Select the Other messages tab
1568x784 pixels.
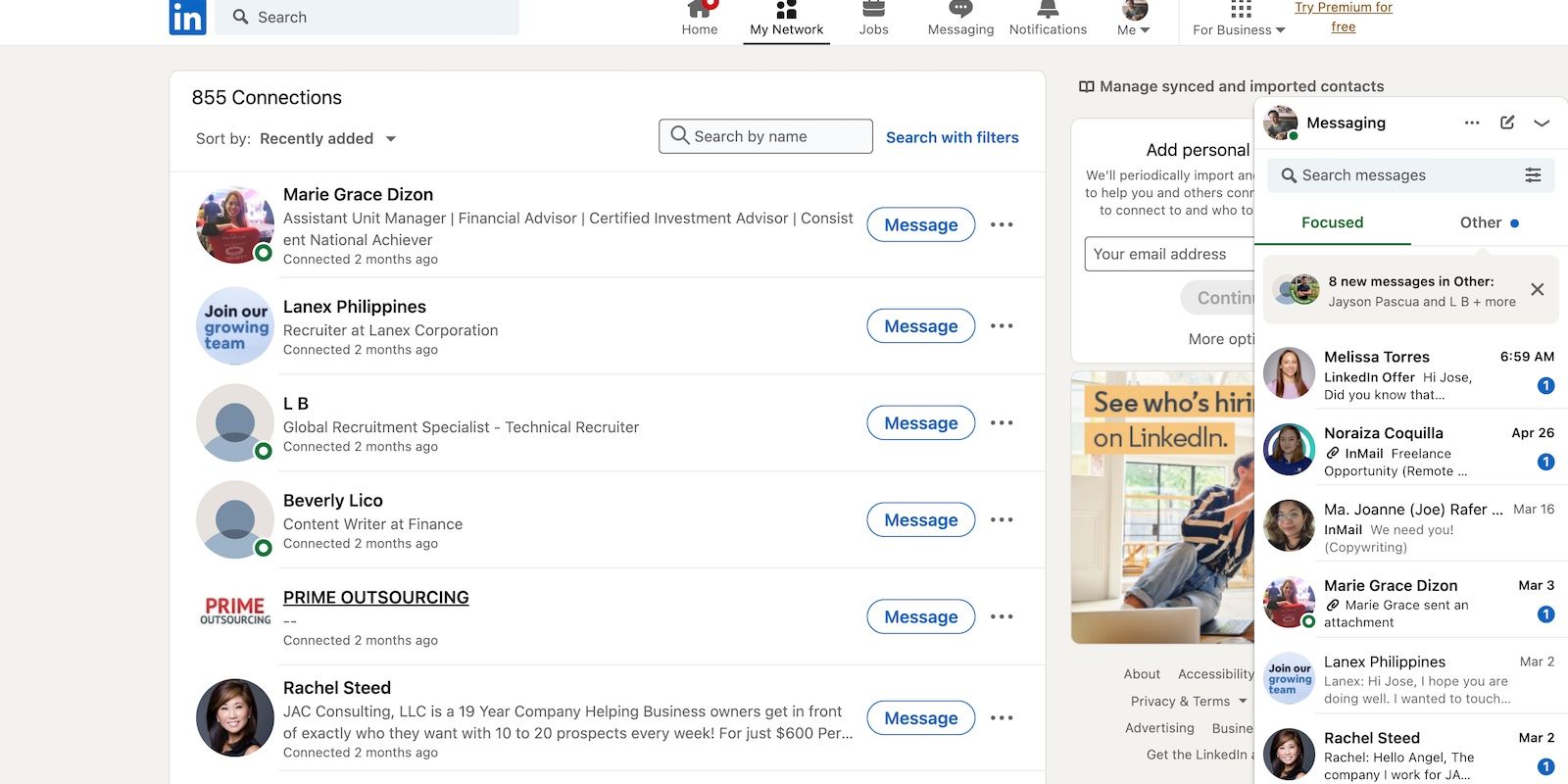pyautogui.click(x=1489, y=222)
